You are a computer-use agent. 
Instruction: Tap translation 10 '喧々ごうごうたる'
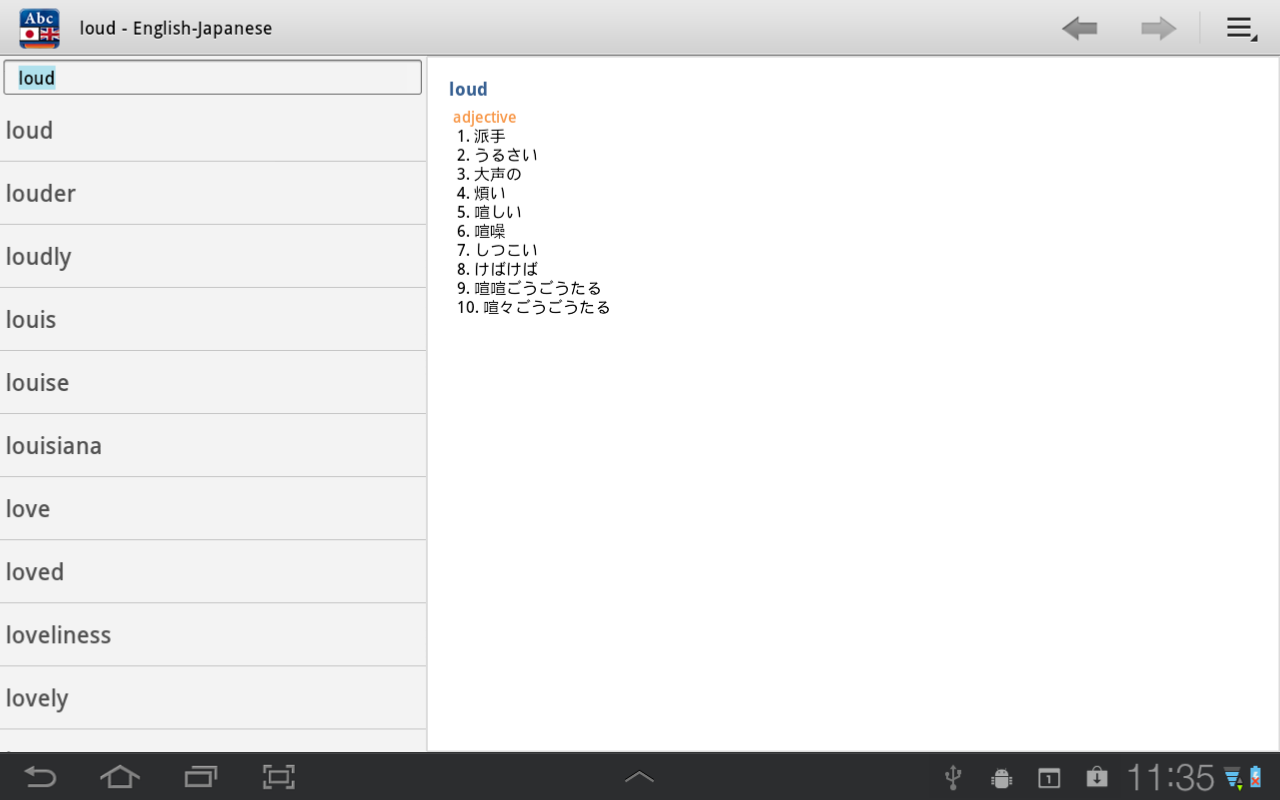(x=547, y=307)
